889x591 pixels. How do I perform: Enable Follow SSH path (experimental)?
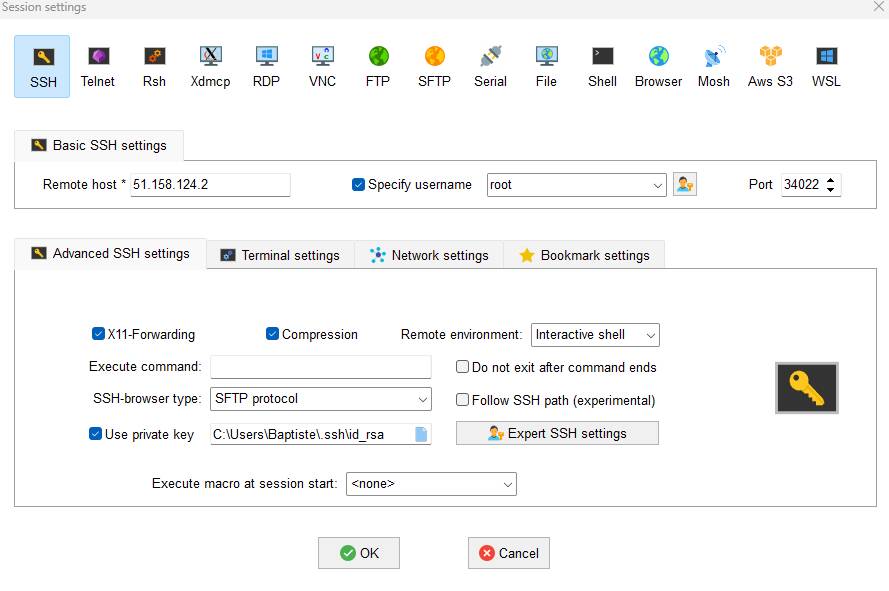(463, 400)
